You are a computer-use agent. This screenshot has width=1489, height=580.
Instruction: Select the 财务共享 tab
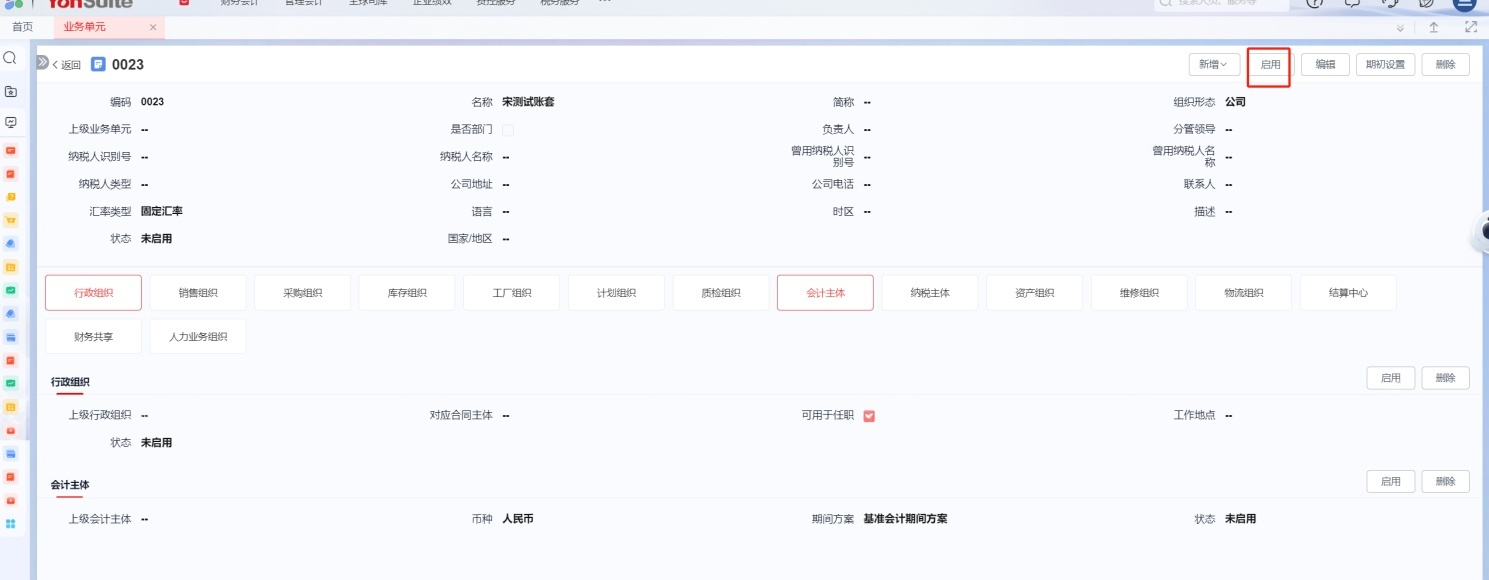(x=94, y=336)
